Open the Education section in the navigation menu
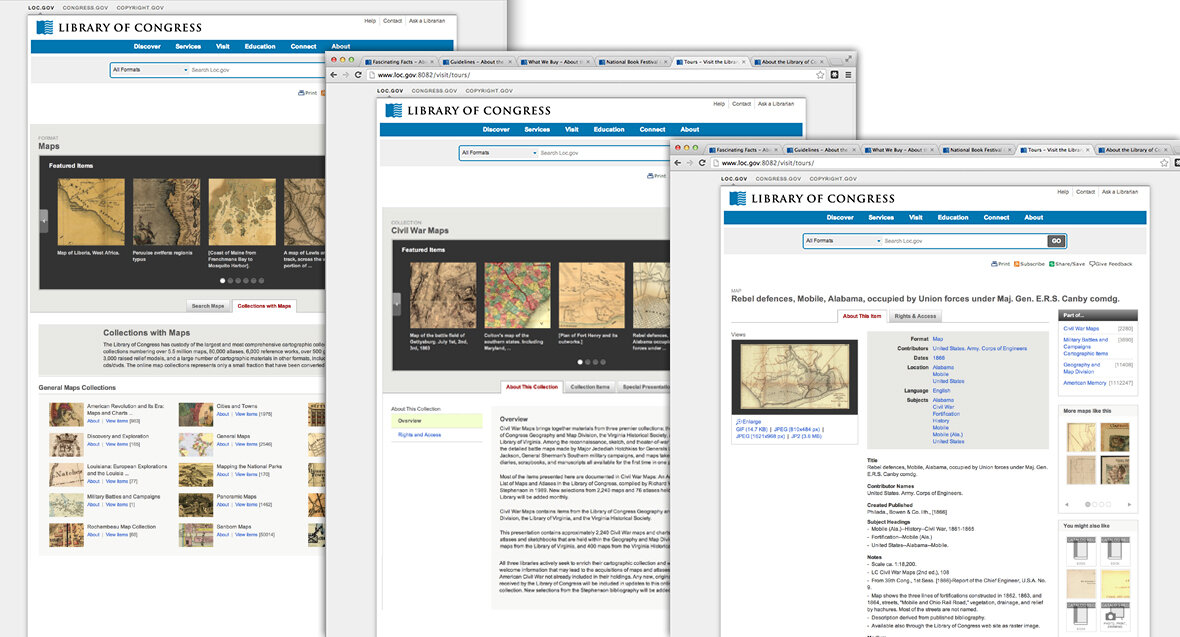The width and height of the screenshot is (1180, 637). point(953,217)
